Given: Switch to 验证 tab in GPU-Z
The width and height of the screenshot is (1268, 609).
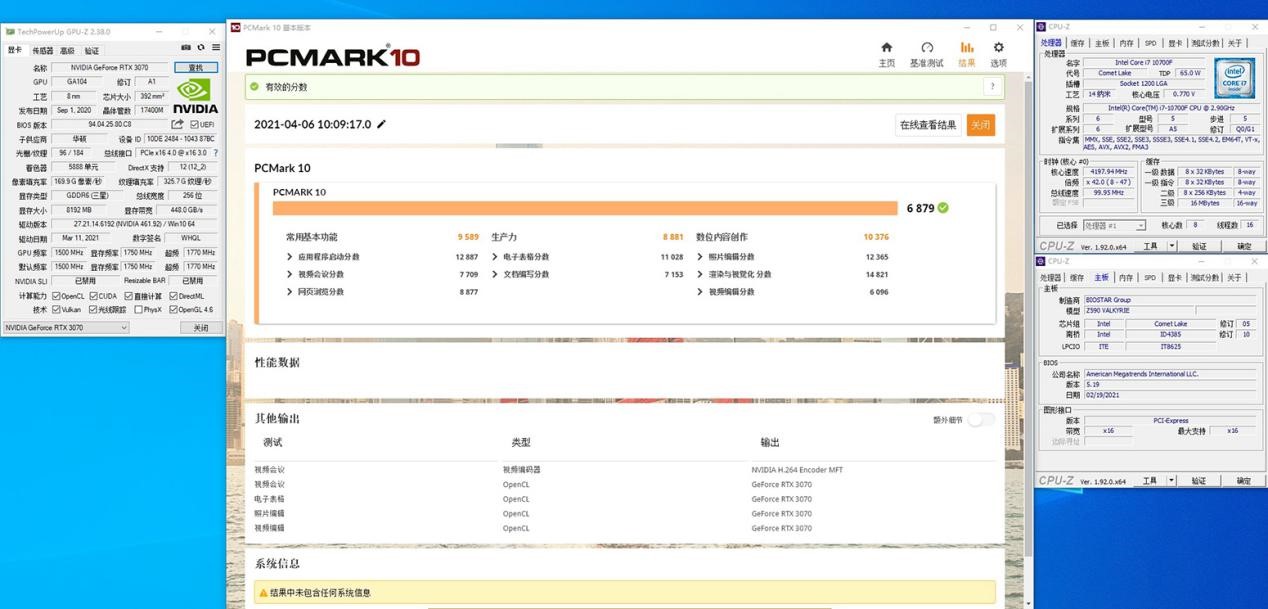Looking at the screenshot, I should 91,50.
